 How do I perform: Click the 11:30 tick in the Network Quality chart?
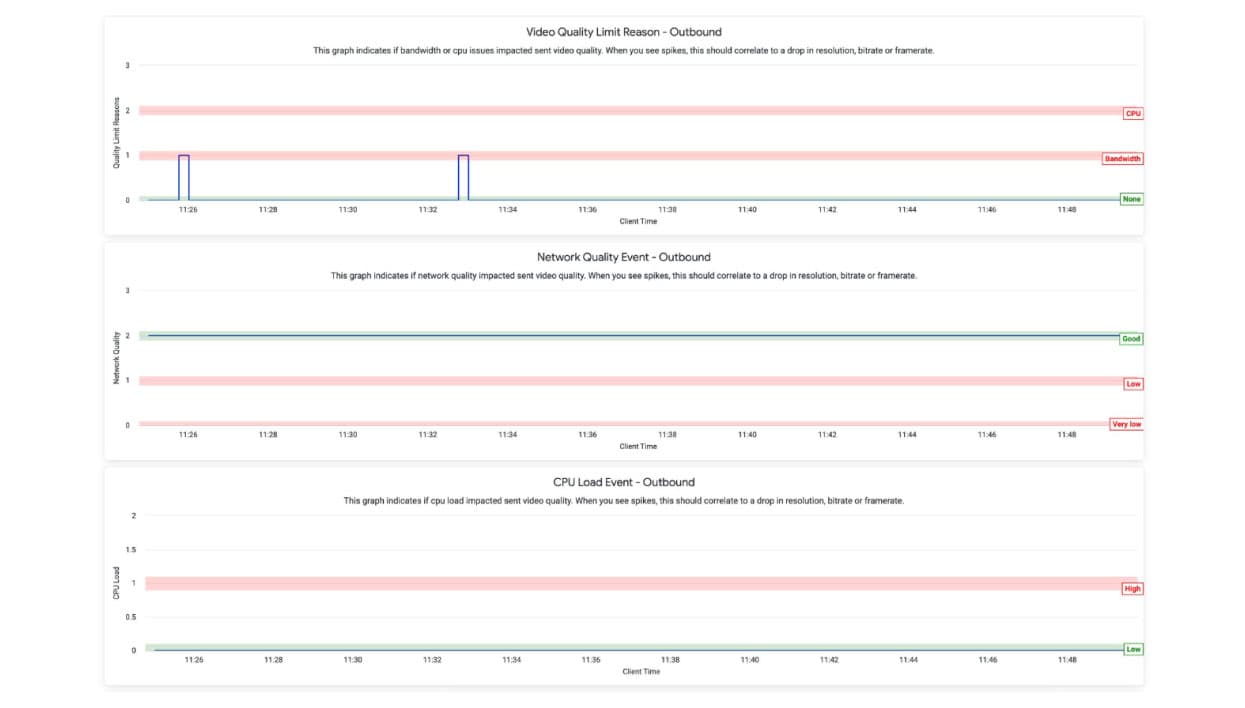coord(348,435)
